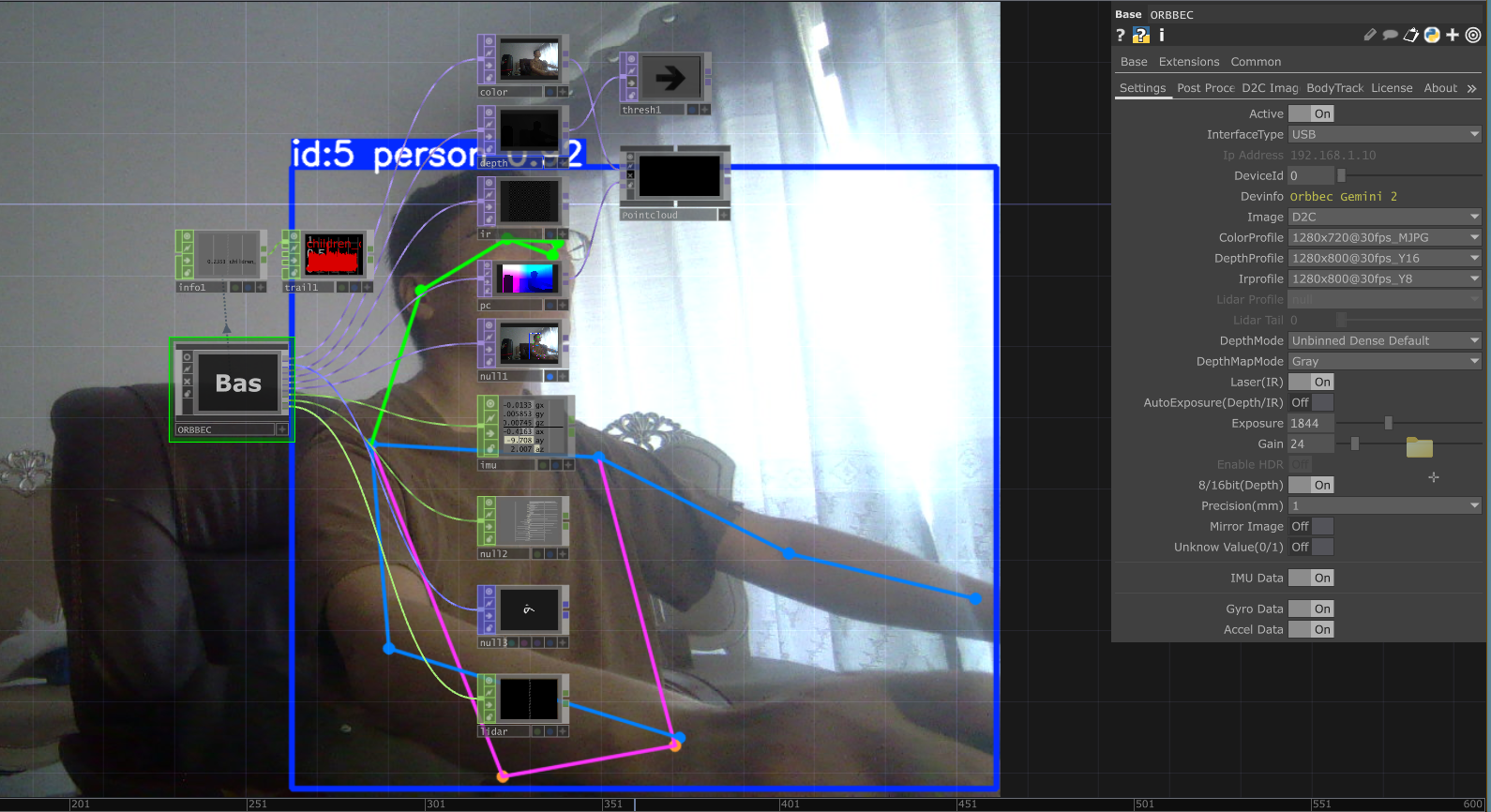
Task: Open the comment speech-bubble icon
Action: tap(1391, 35)
